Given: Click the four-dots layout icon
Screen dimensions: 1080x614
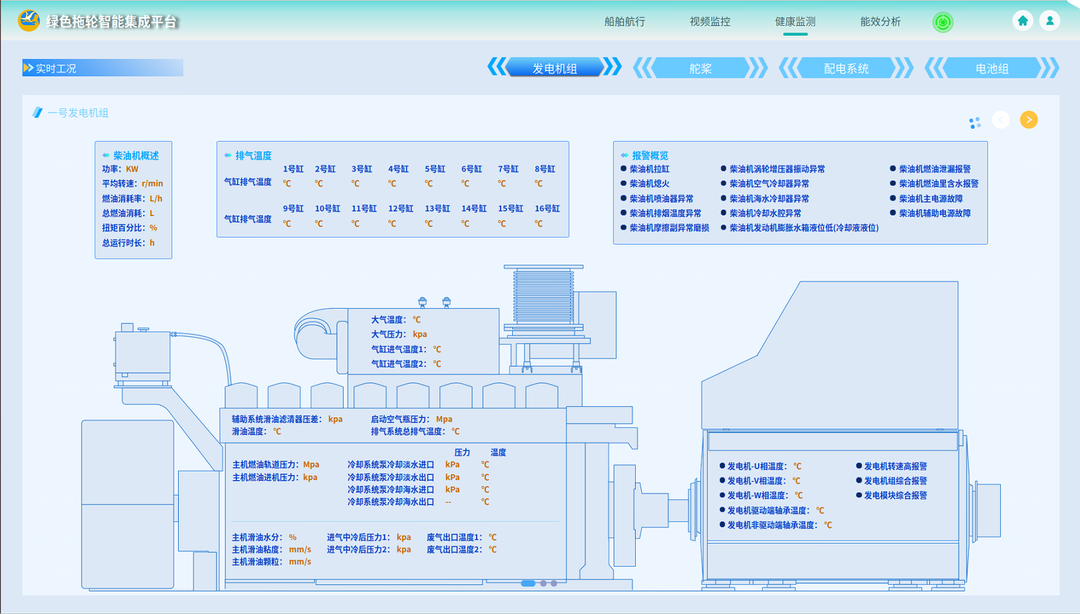Looking at the screenshot, I should click(974, 122).
